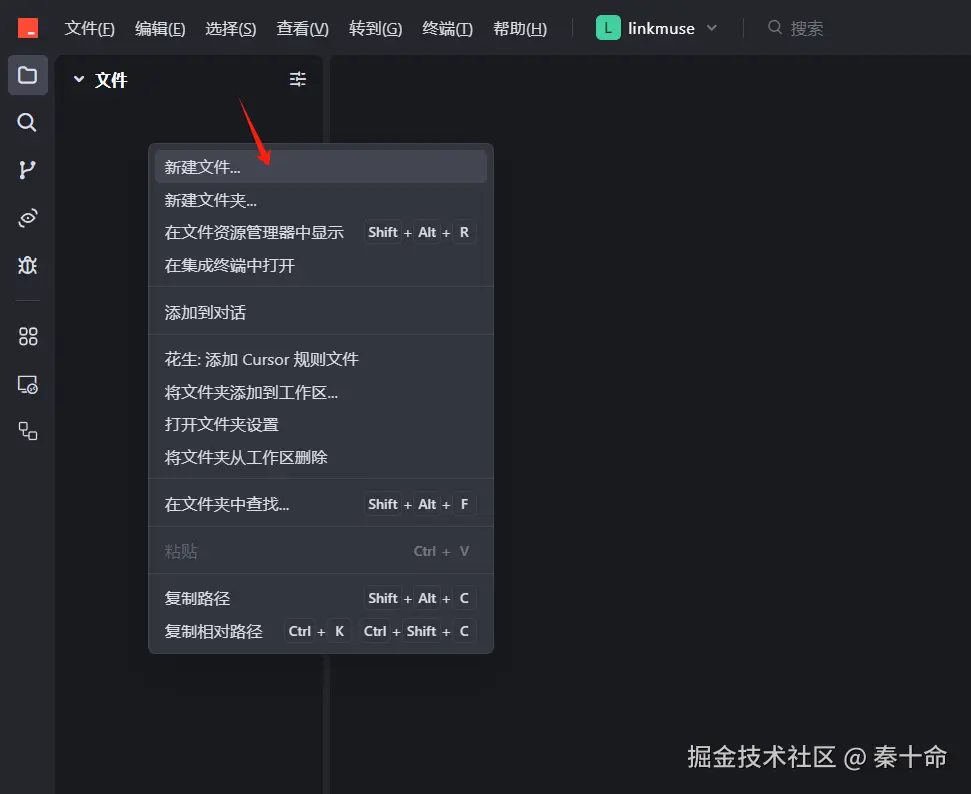Select 花生: 添加 Cursor 规则文件
Viewport: 971px width, 794px height.
click(x=321, y=359)
